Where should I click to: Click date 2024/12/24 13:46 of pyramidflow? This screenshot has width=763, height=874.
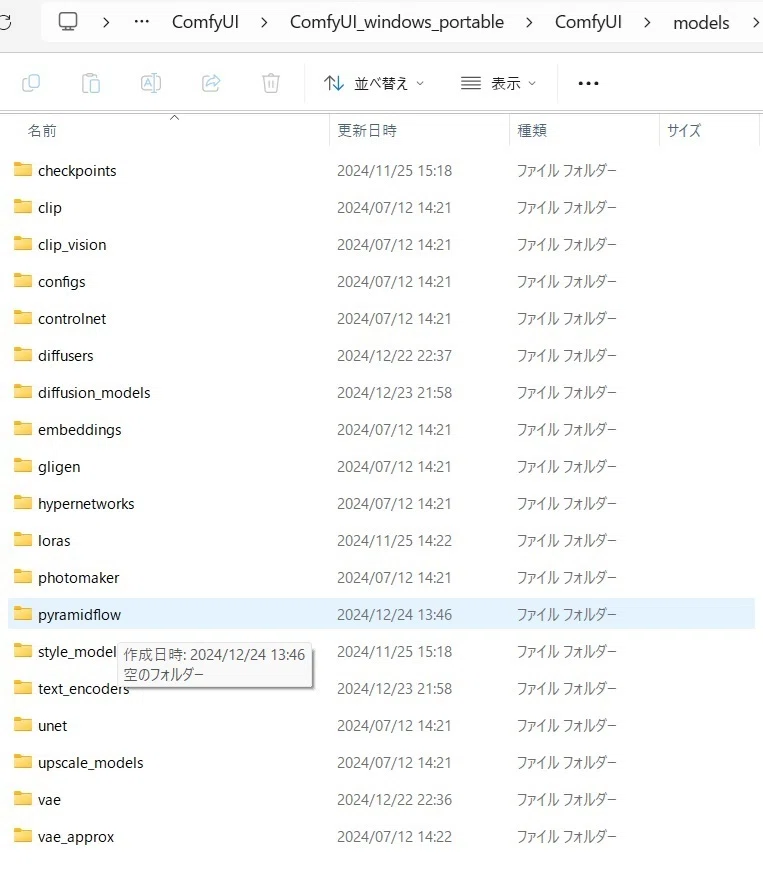coord(394,615)
